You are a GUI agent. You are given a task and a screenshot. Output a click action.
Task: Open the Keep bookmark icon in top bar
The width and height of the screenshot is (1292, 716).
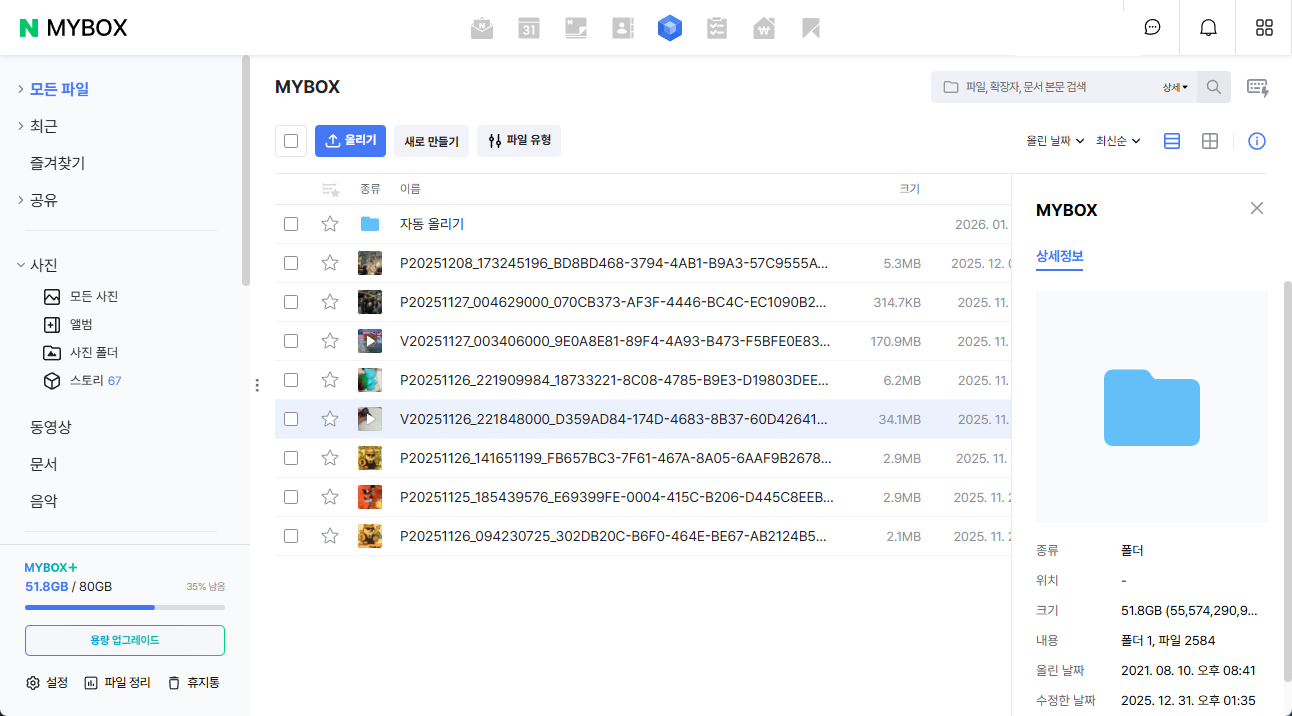pos(811,28)
